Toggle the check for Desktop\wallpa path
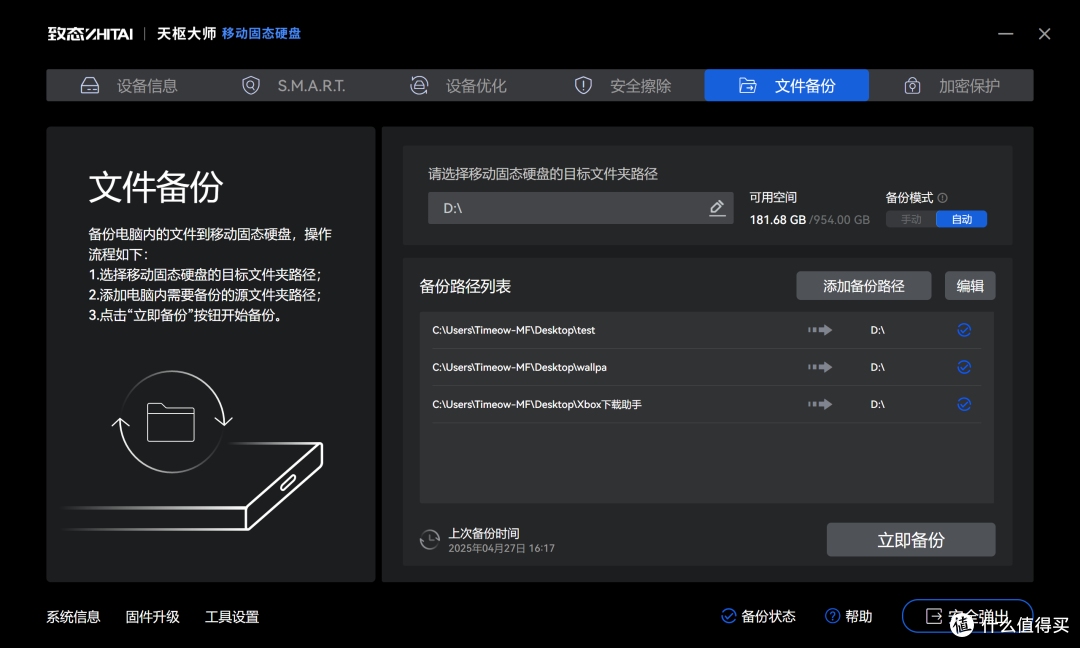1080x648 pixels. (x=964, y=367)
